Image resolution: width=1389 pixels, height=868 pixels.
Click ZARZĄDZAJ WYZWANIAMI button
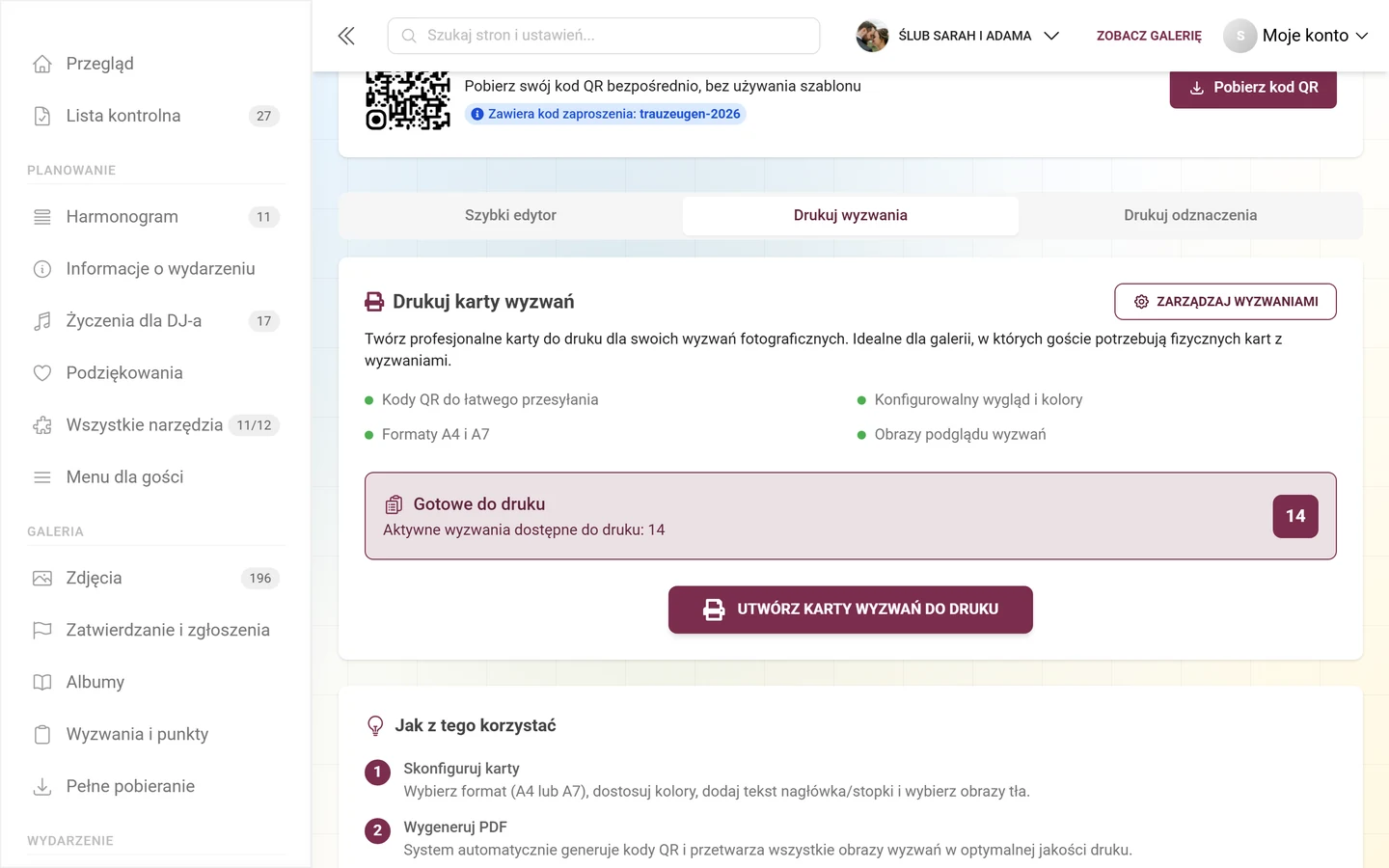1225,302
